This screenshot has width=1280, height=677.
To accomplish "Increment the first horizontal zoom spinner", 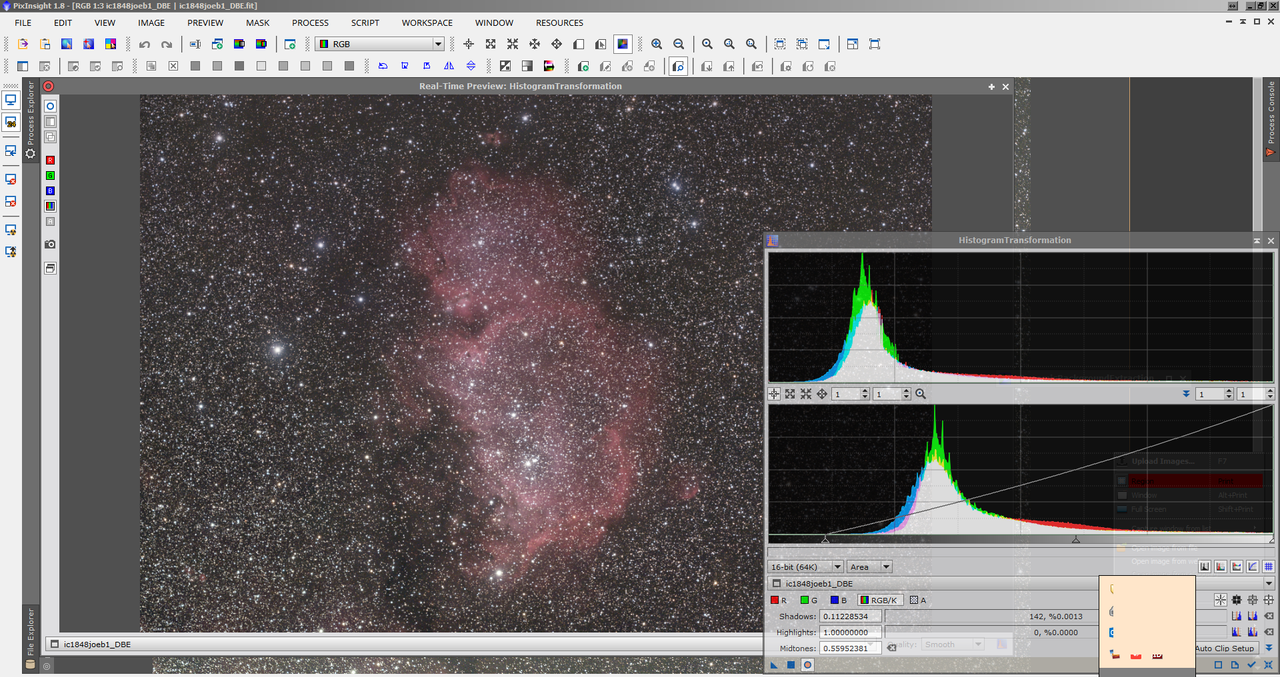I will click(x=864, y=391).
